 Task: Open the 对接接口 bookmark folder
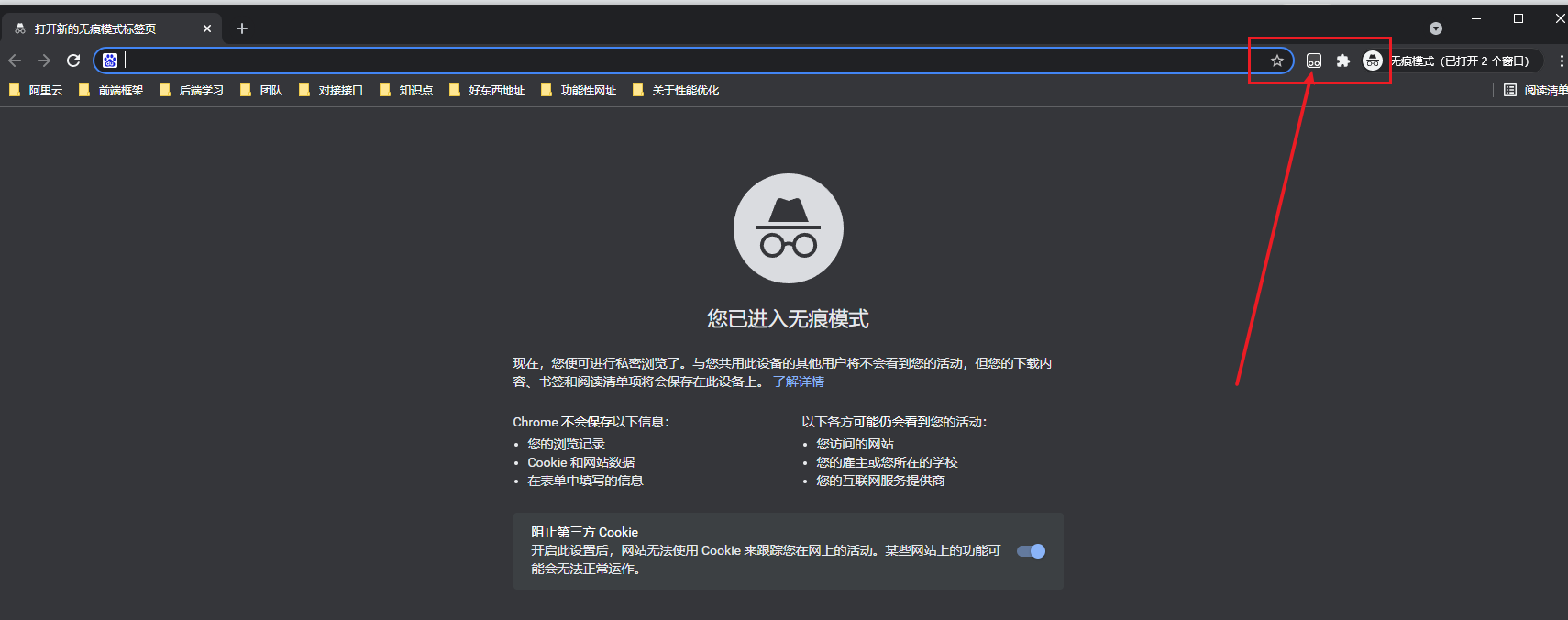click(331, 90)
